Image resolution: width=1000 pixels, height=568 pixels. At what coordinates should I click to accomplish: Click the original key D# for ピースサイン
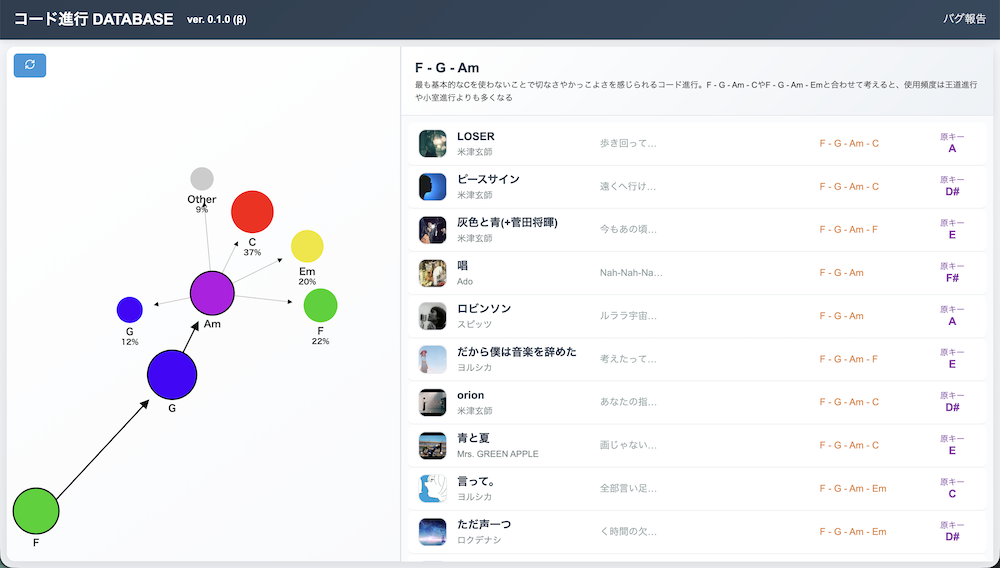pos(952,192)
